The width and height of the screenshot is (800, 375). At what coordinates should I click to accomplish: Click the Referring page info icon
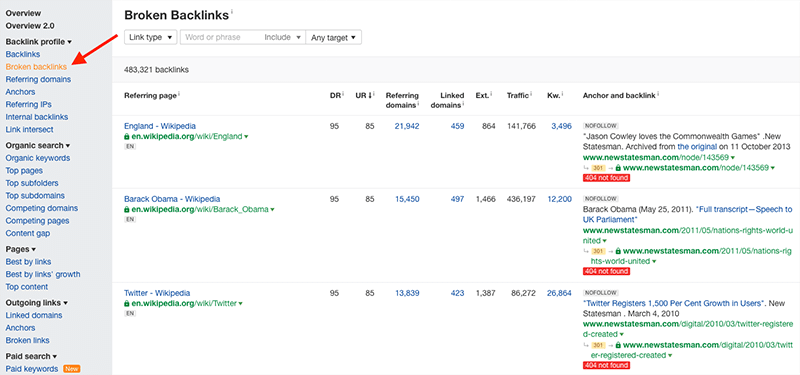(x=179, y=94)
